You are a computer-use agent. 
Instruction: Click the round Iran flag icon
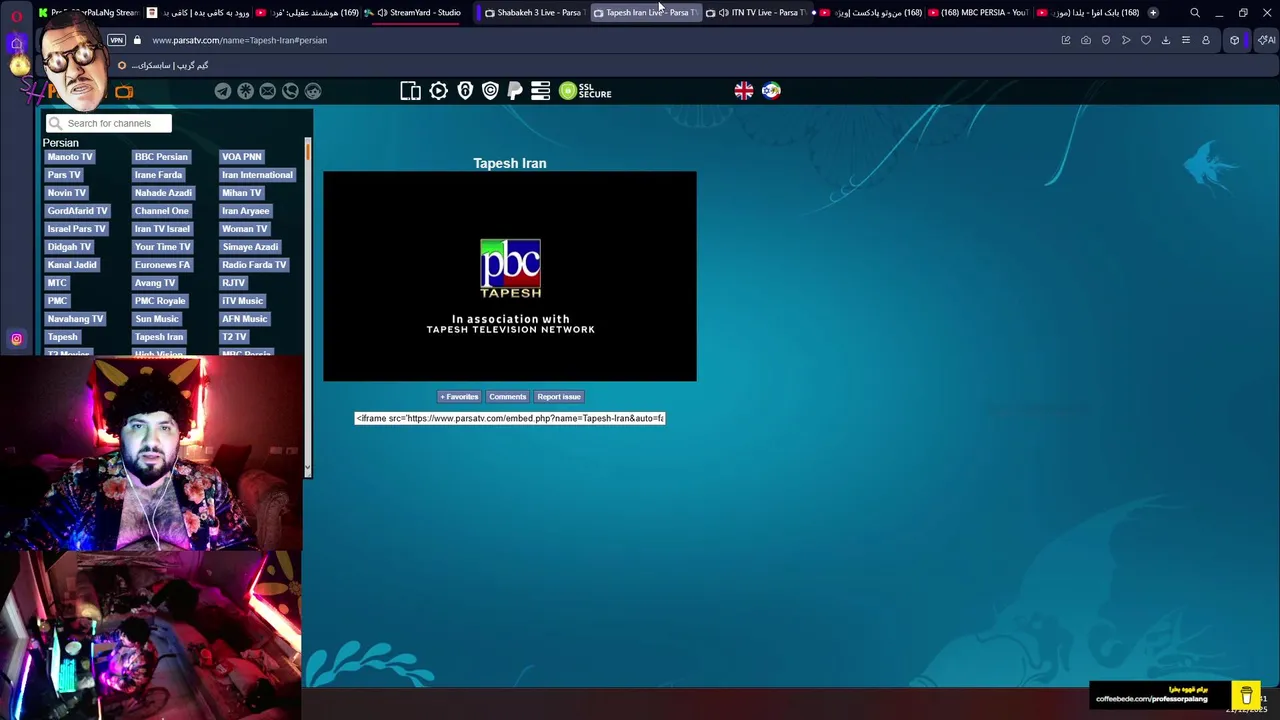(771, 91)
